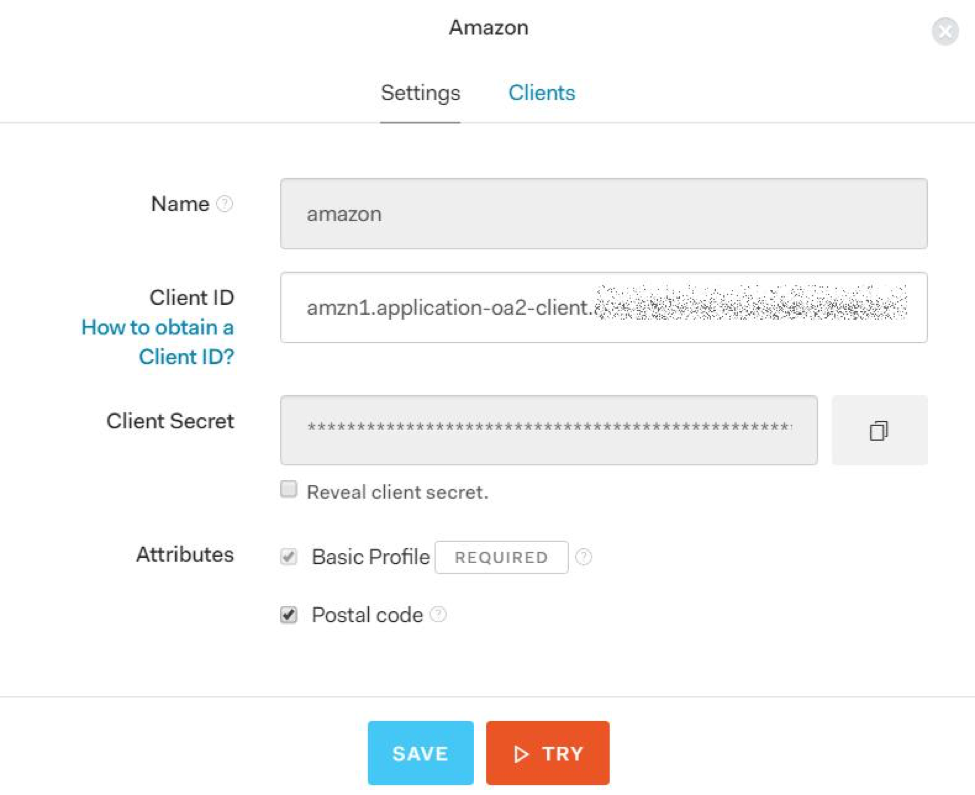
Task: Click the Client Secret label text
Action: pos(170,421)
